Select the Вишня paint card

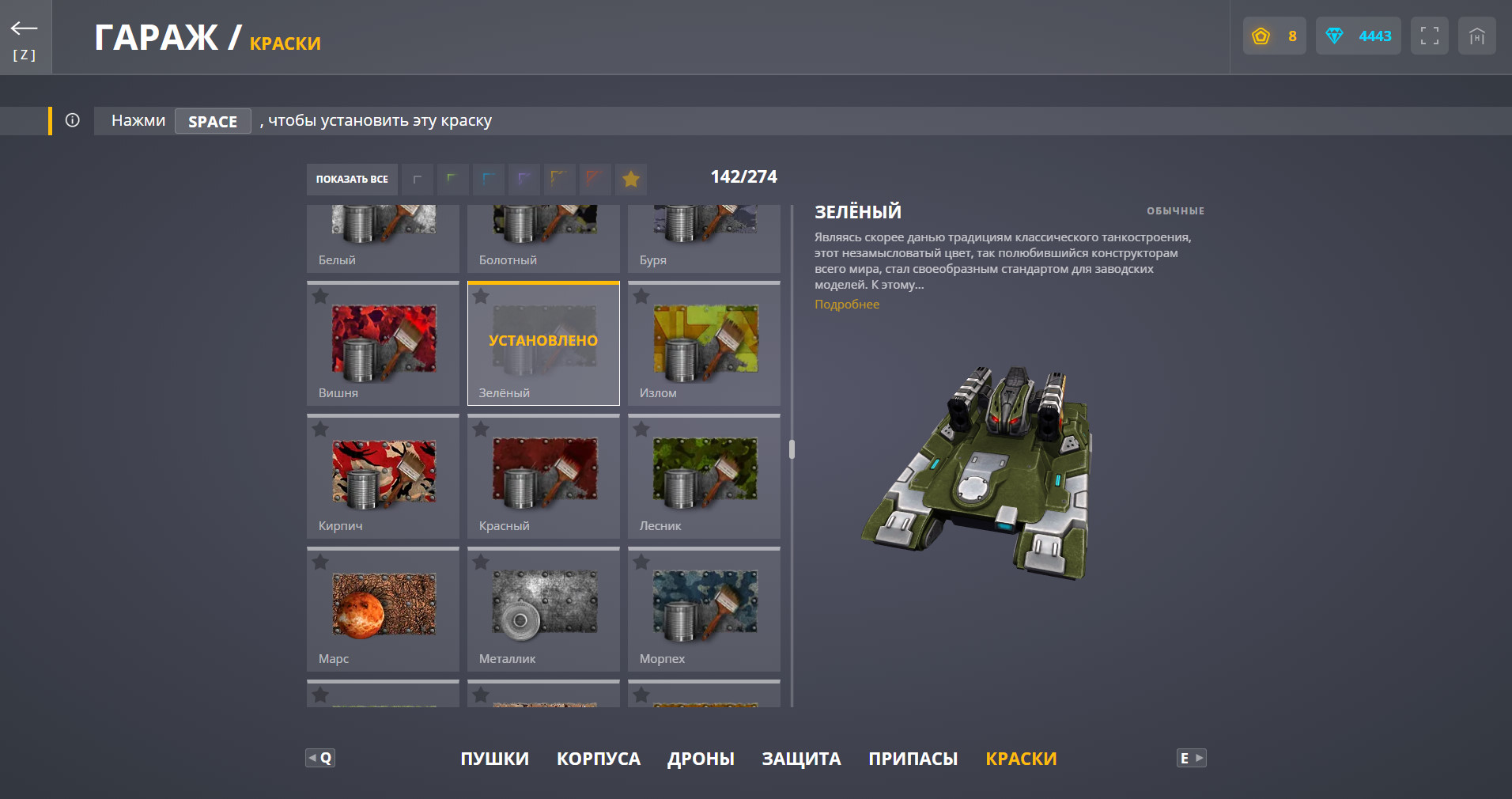click(383, 344)
